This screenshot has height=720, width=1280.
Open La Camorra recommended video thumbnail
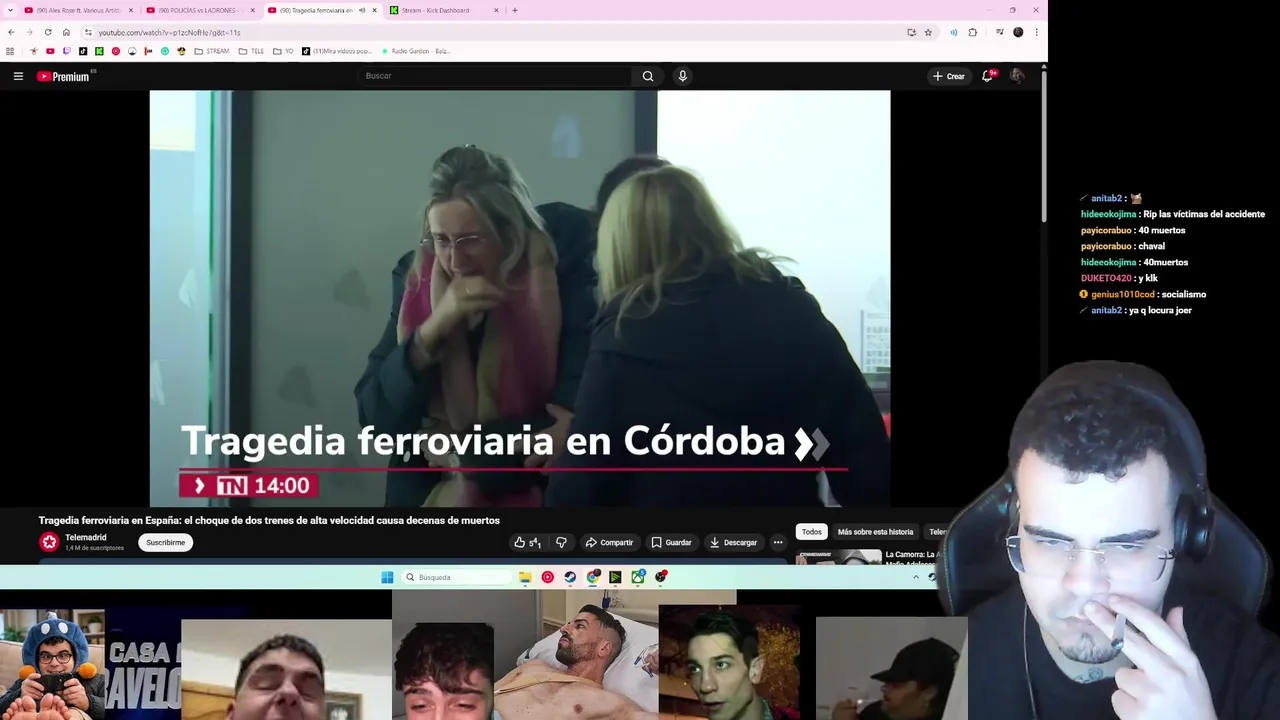coord(838,556)
